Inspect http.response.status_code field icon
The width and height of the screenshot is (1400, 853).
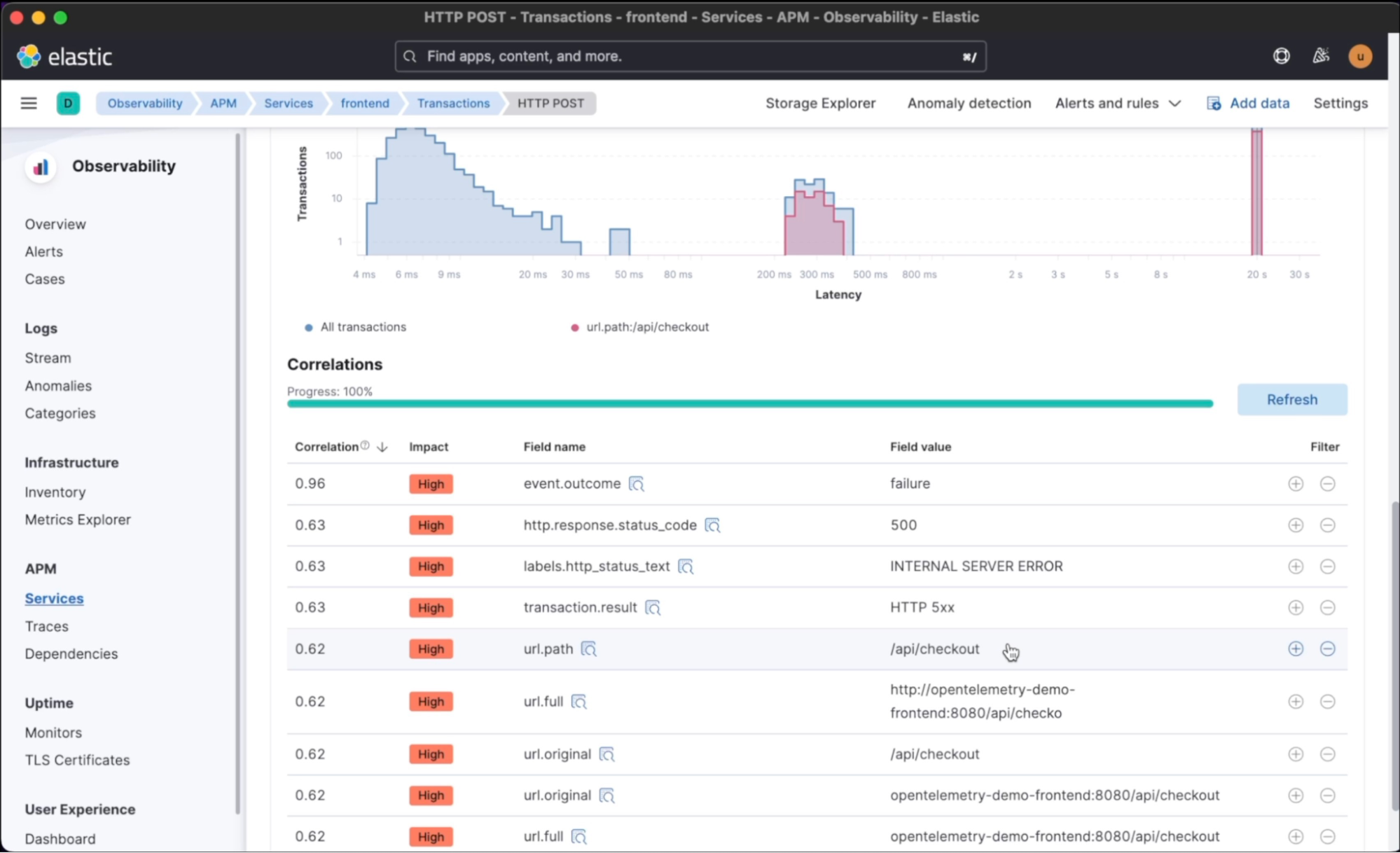coord(712,525)
